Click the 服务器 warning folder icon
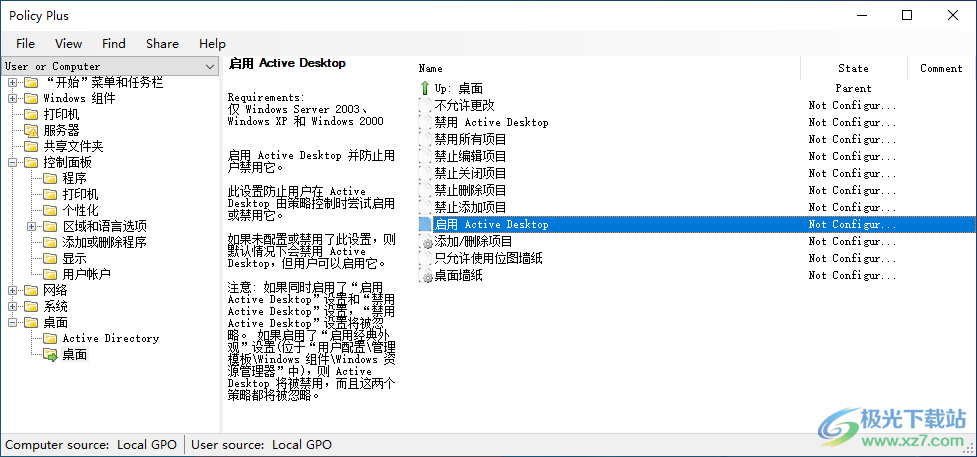Screen dimensions: 977x457 tap(31, 131)
